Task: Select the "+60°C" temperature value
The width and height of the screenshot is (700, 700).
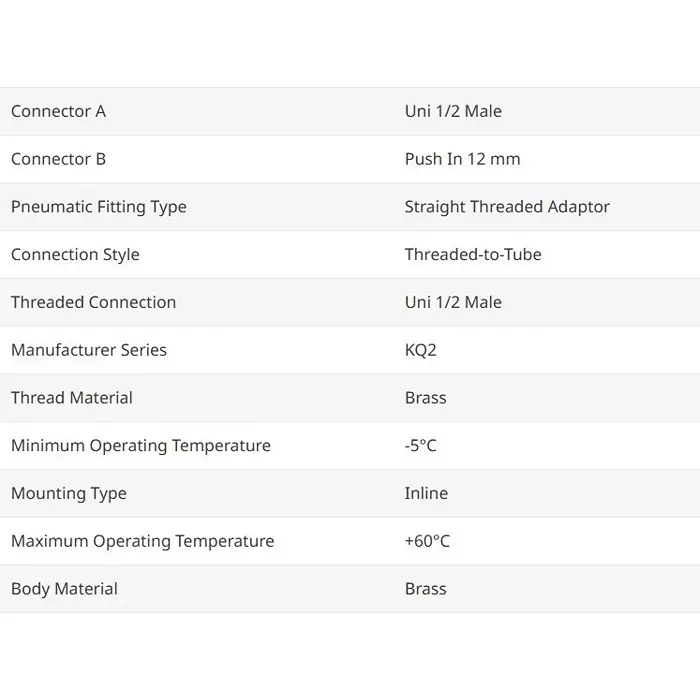Action: coord(427,541)
